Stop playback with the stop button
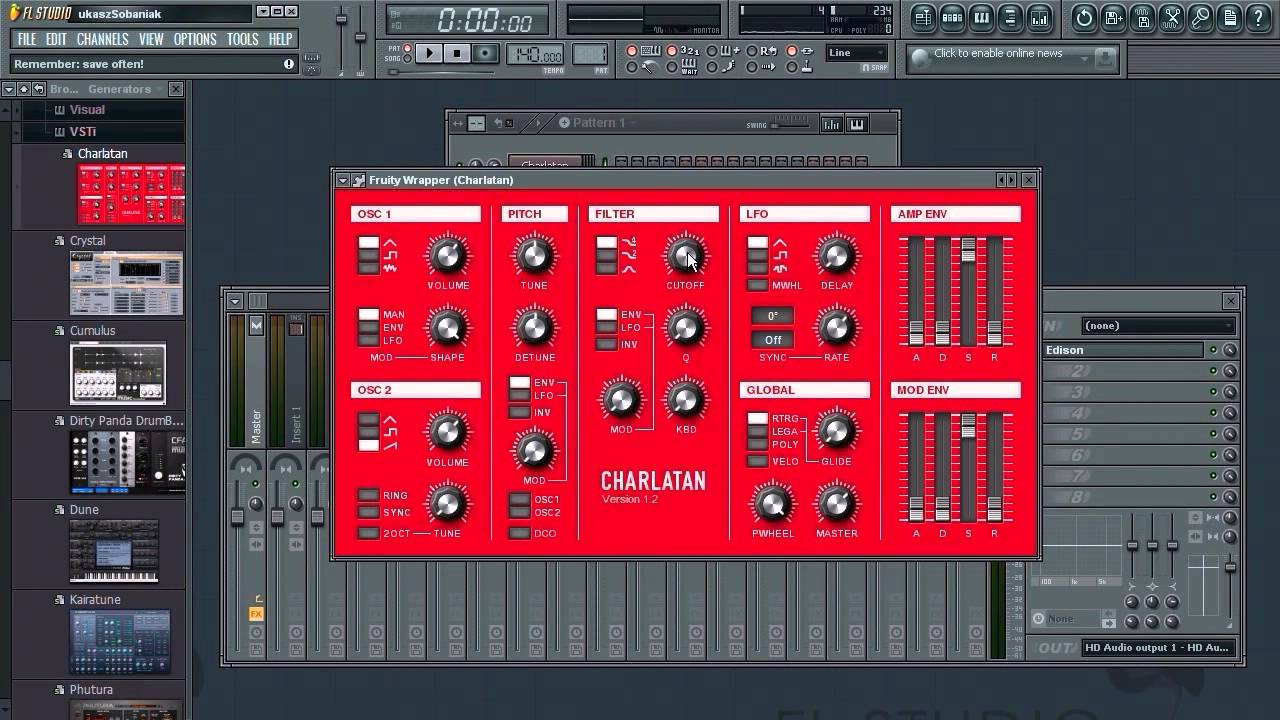Viewport: 1280px width, 720px height. pos(457,53)
